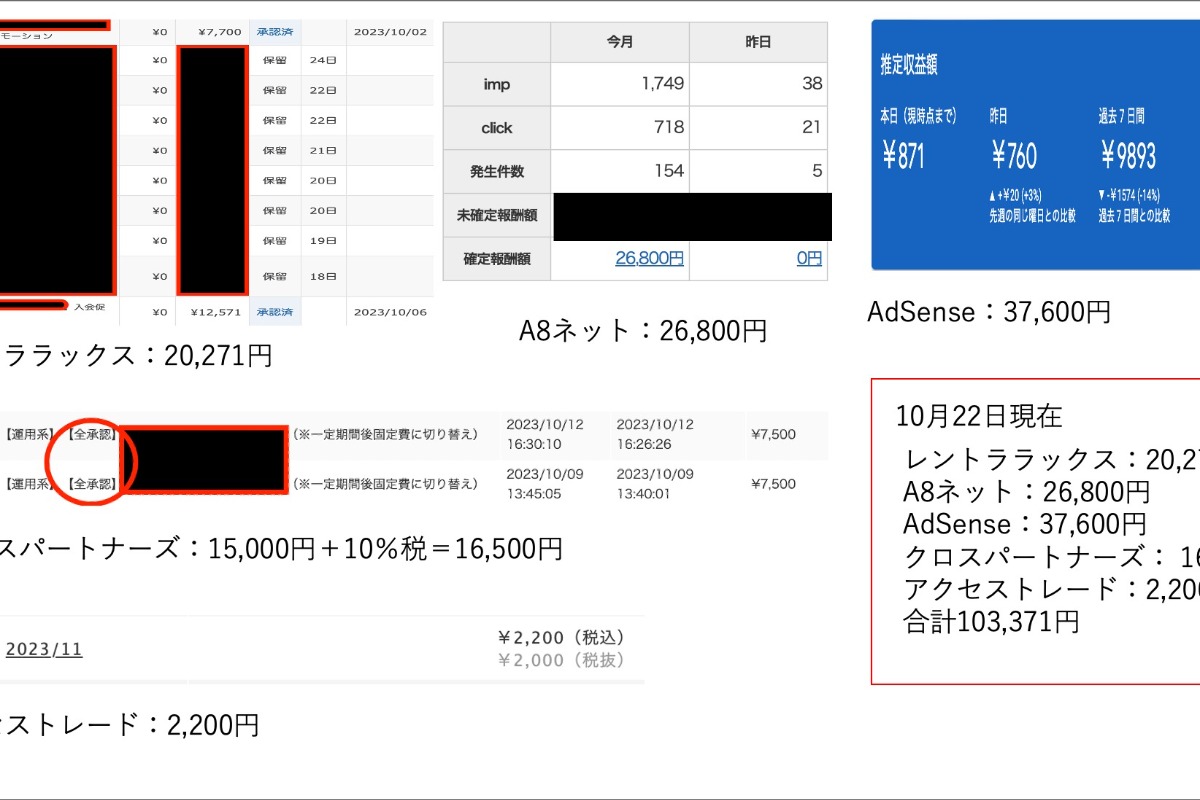Open the 2023/11 payment month link
Image resolution: width=1200 pixels, height=800 pixels.
click(44, 649)
